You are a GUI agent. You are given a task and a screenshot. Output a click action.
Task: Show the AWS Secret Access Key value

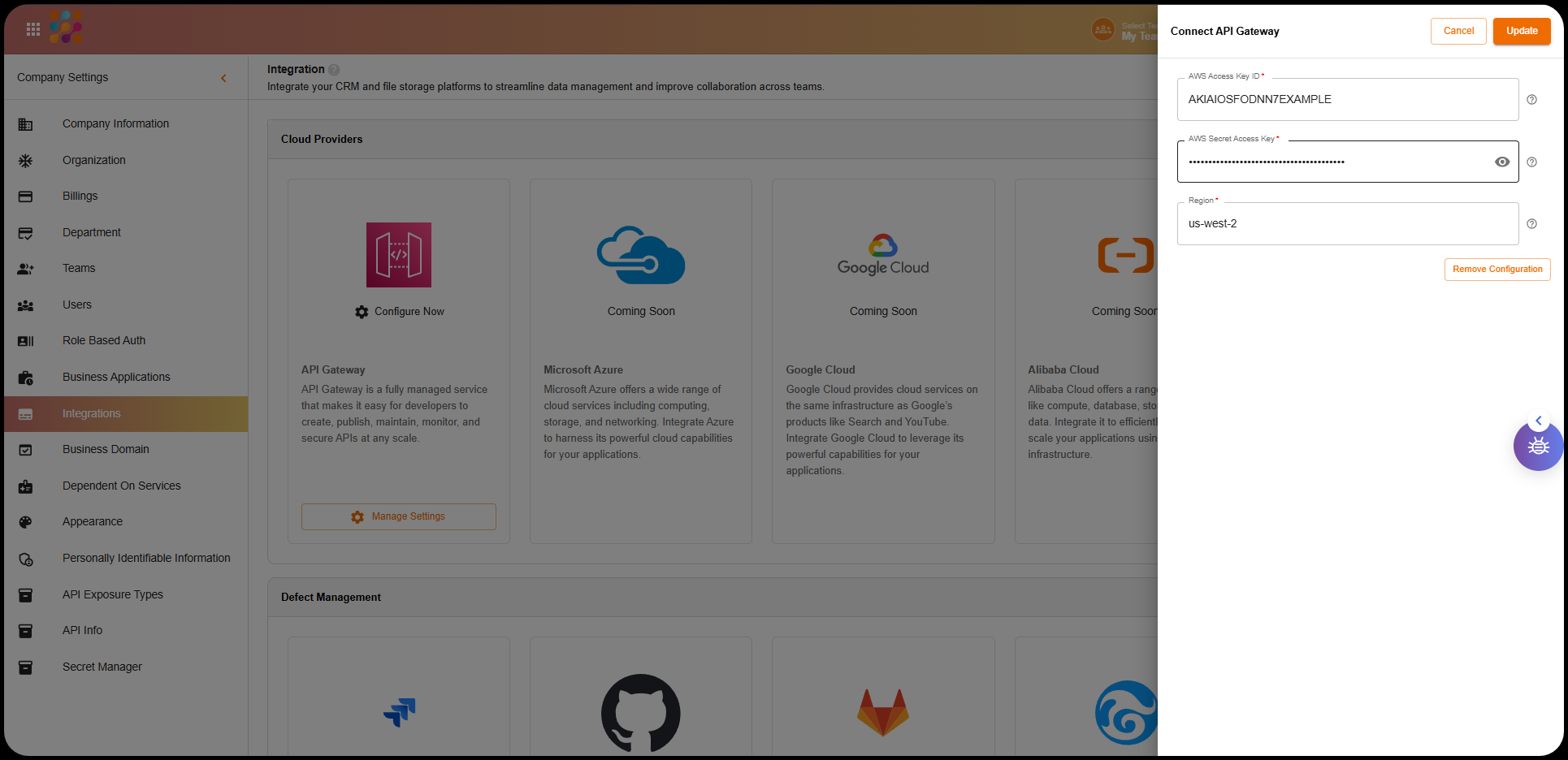1502,162
